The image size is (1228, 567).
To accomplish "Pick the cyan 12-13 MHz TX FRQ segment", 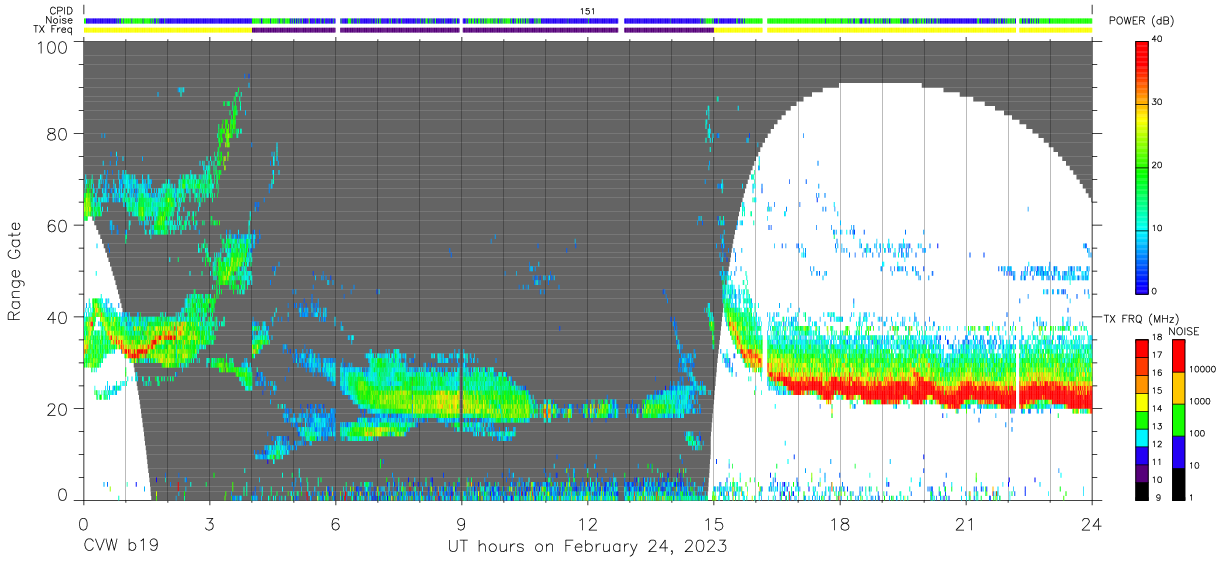I will (x=1140, y=435).
